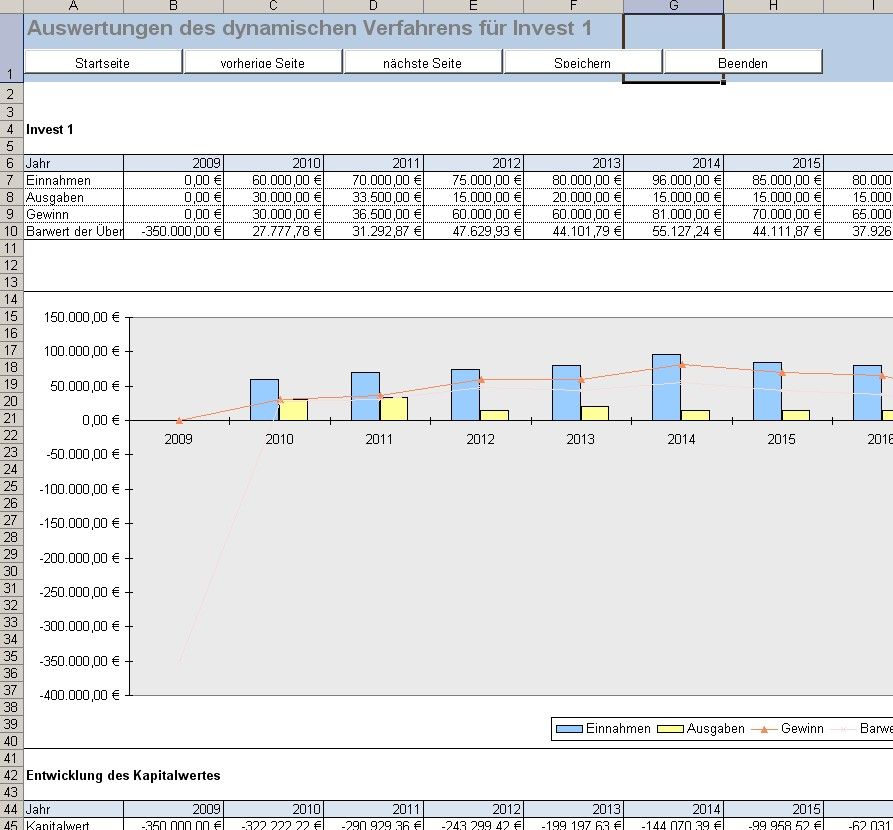Select column E header

coord(473,6)
